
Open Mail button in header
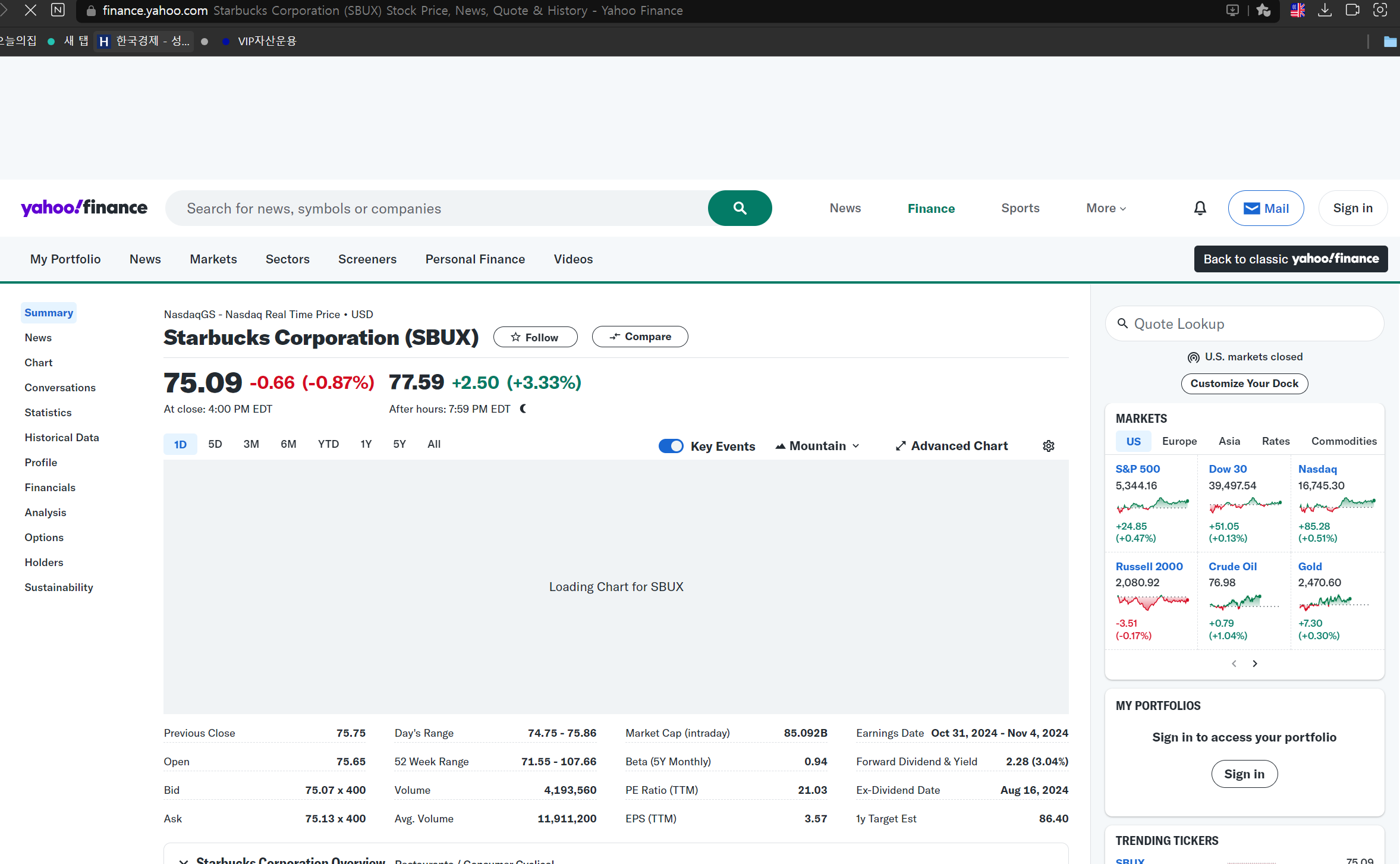click(x=1266, y=208)
